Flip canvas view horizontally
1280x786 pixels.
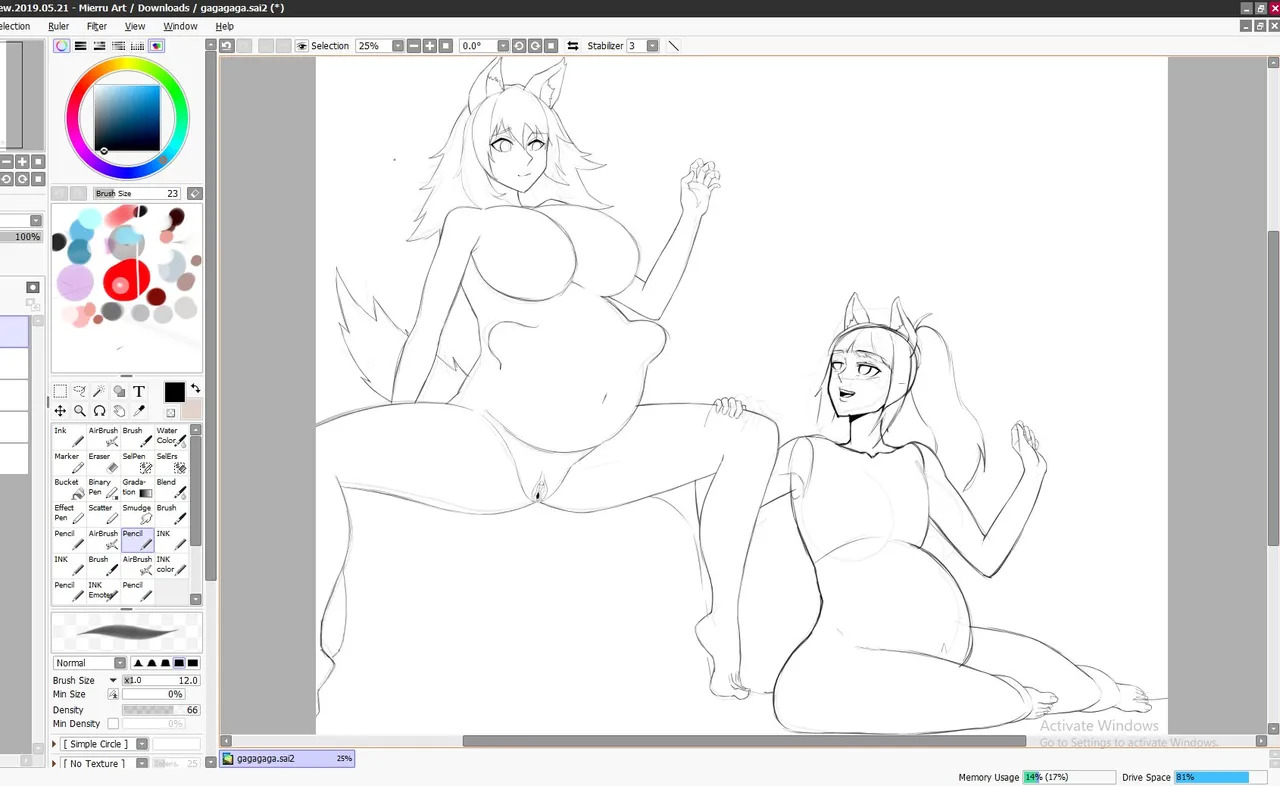click(x=573, y=46)
